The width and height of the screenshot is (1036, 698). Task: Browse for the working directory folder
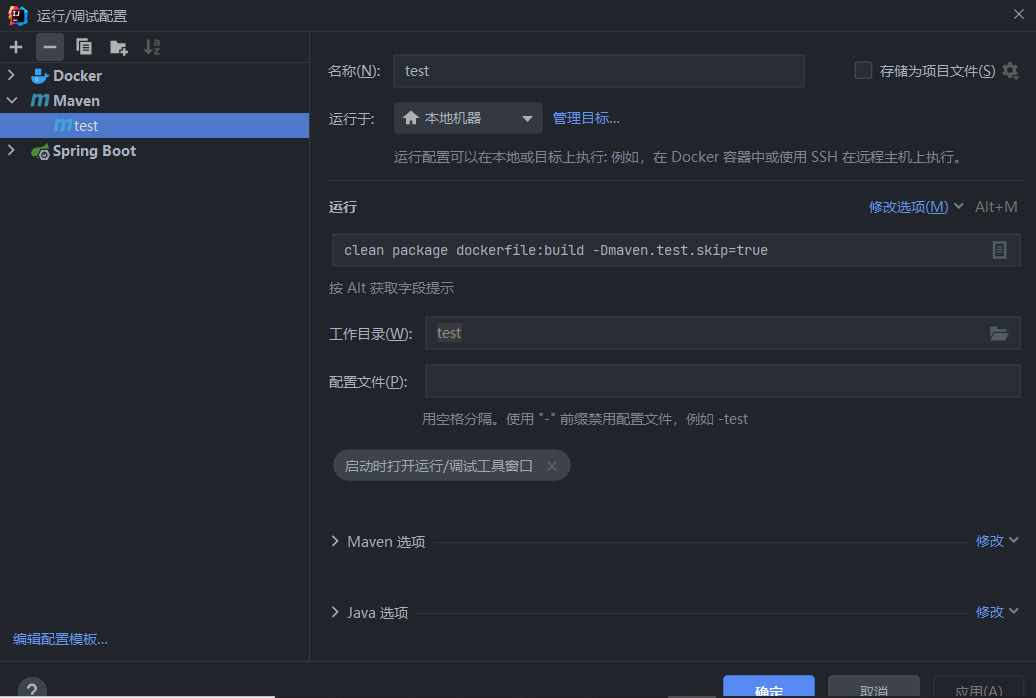pyautogui.click(x=998, y=333)
